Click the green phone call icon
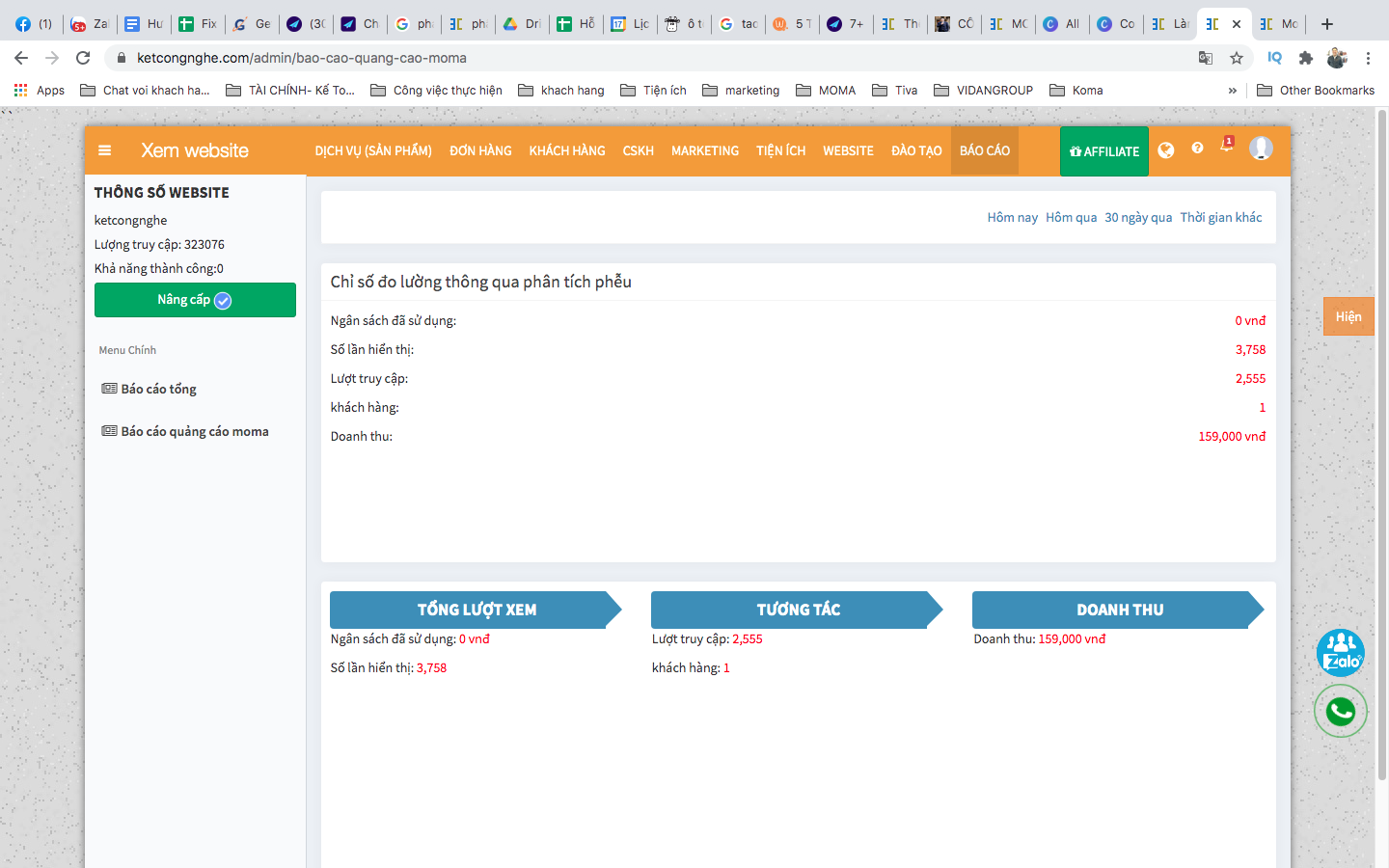 (x=1341, y=712)
